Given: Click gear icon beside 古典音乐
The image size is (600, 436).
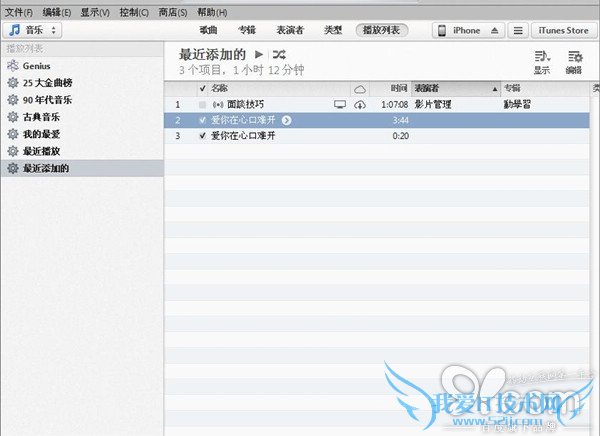Looking at the screenshot, I should (13, 117).
